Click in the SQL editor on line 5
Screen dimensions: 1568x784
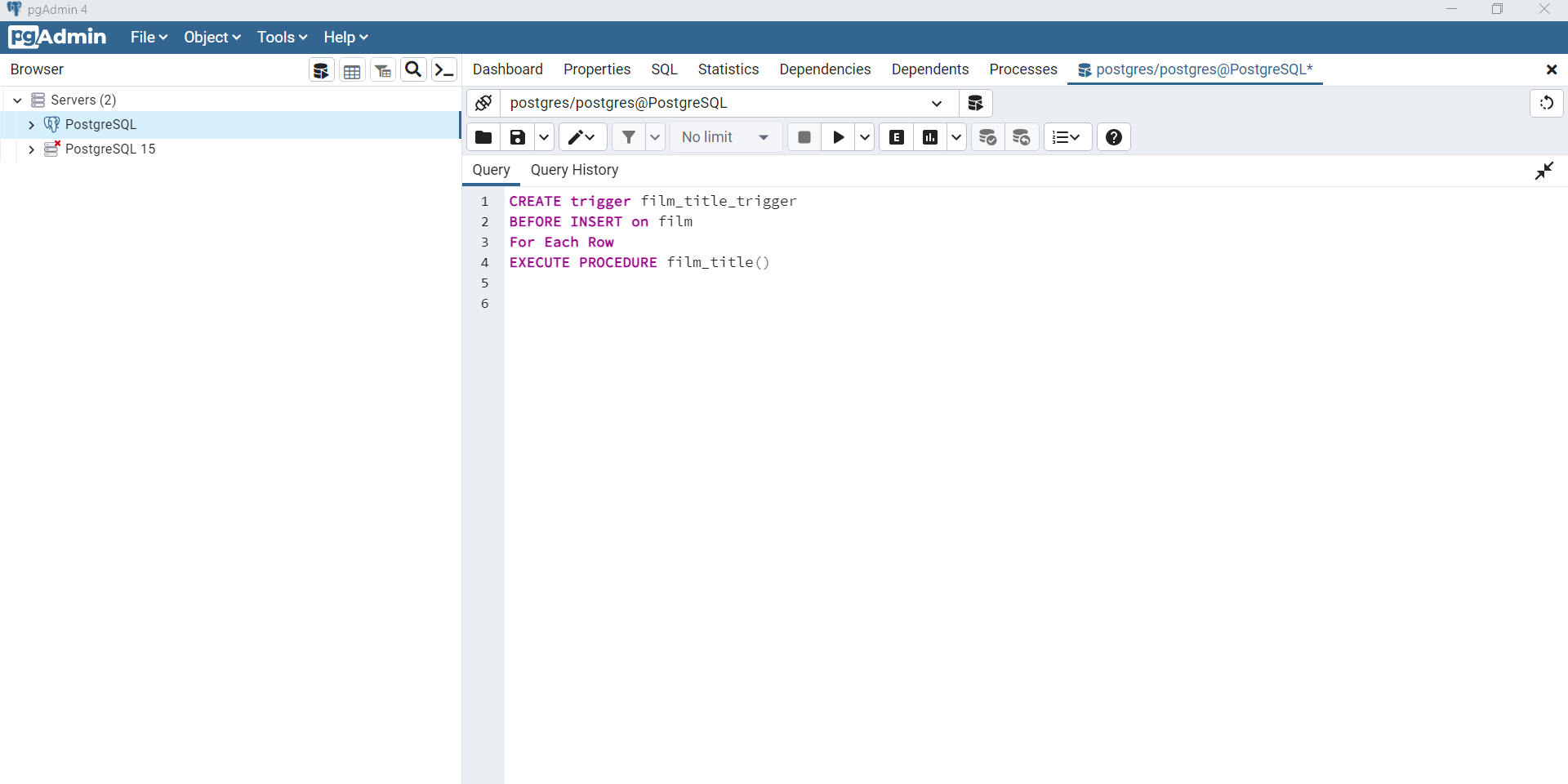1036,283
